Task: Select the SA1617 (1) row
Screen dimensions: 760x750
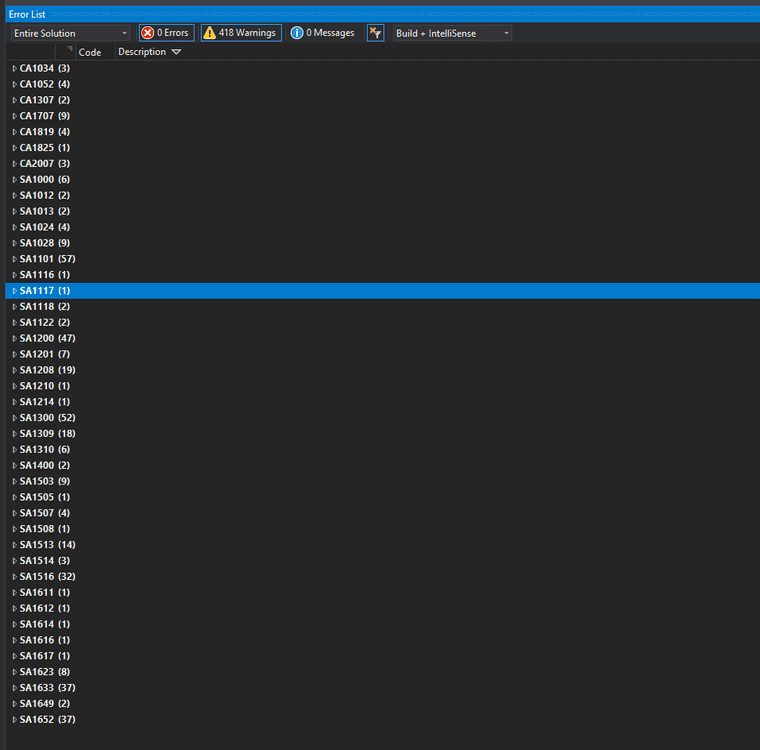Action: click(382, 656)
